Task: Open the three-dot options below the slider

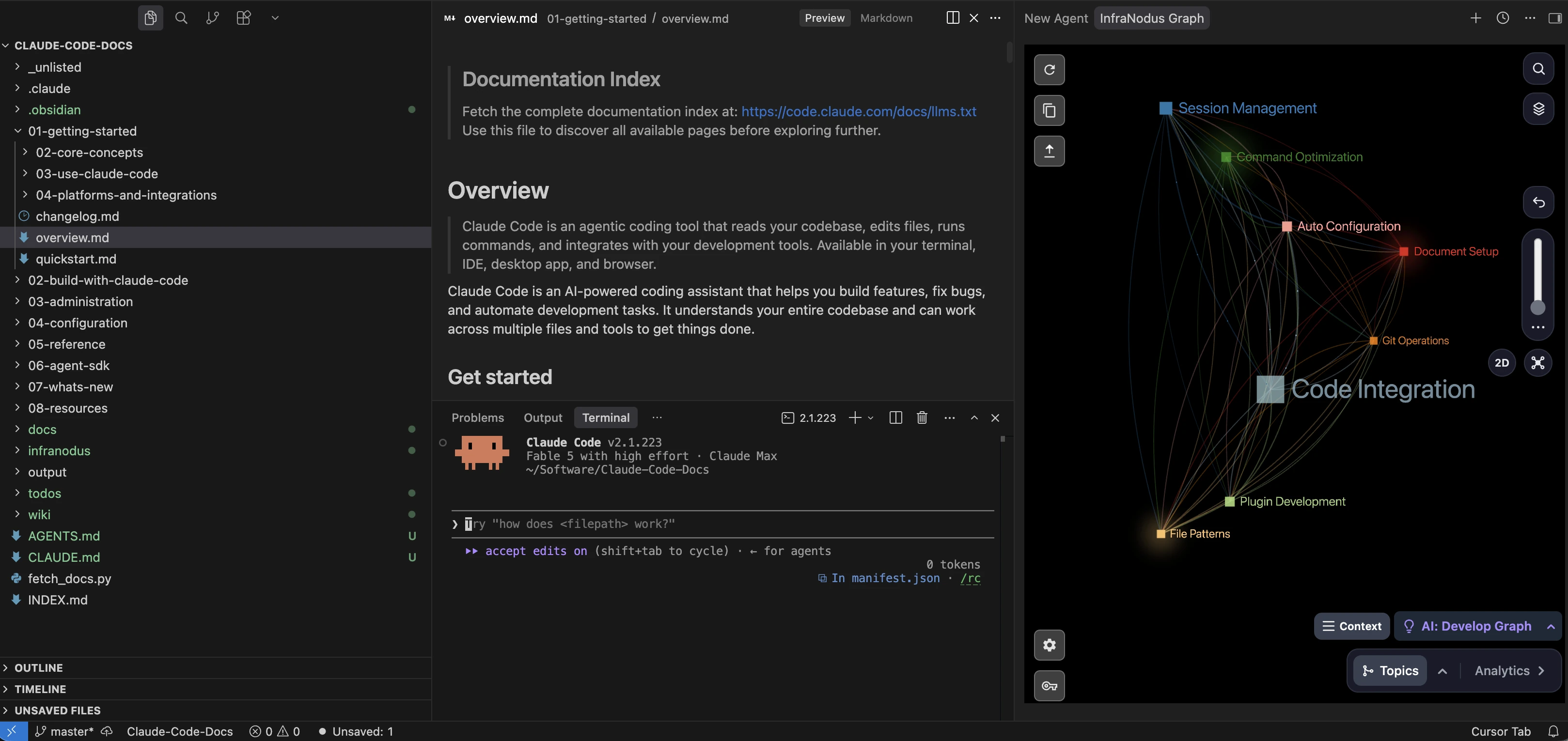Action: point(1537,327)
